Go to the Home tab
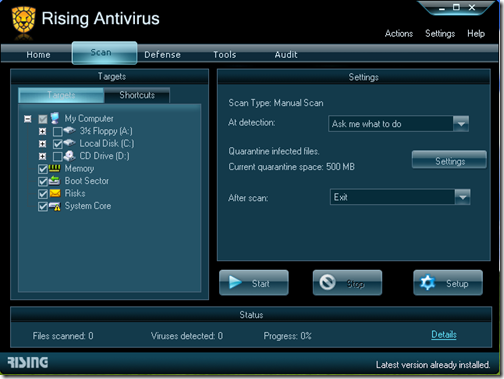 (x=38, y=55)
